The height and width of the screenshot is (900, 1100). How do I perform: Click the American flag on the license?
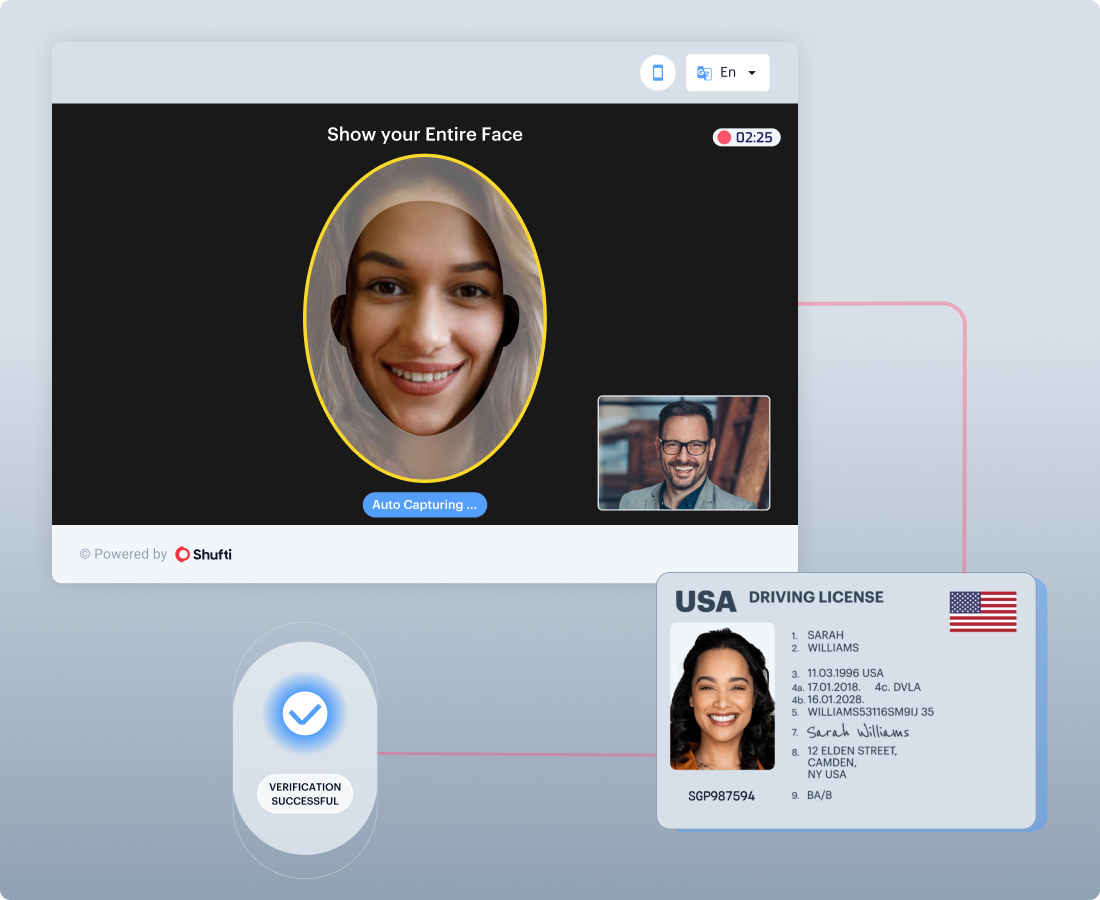[x=982, y=611]
